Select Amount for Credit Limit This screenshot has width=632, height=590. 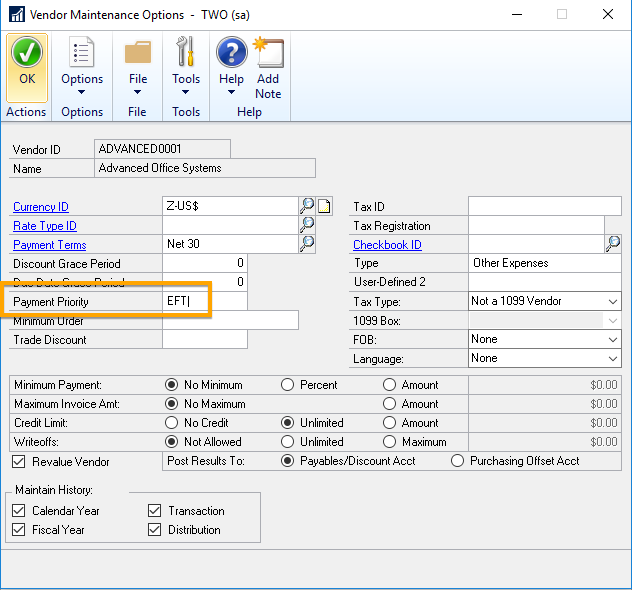389,423
